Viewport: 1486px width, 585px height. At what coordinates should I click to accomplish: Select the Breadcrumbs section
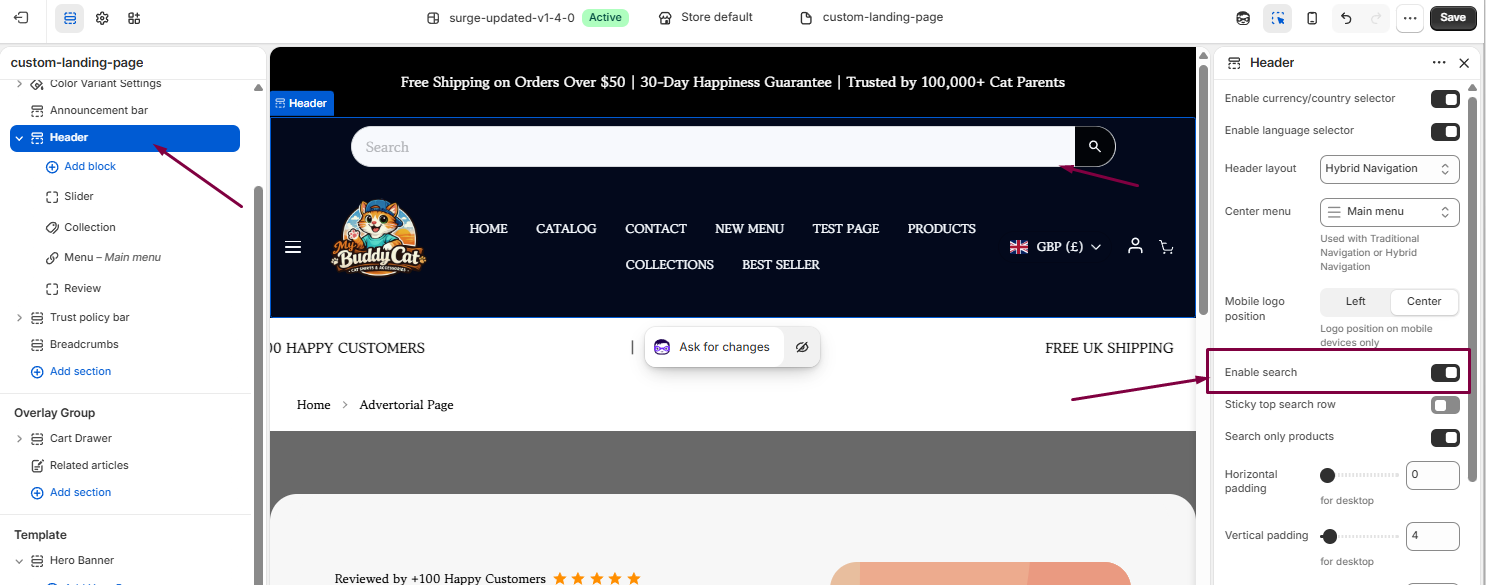[x=84, y=344]
